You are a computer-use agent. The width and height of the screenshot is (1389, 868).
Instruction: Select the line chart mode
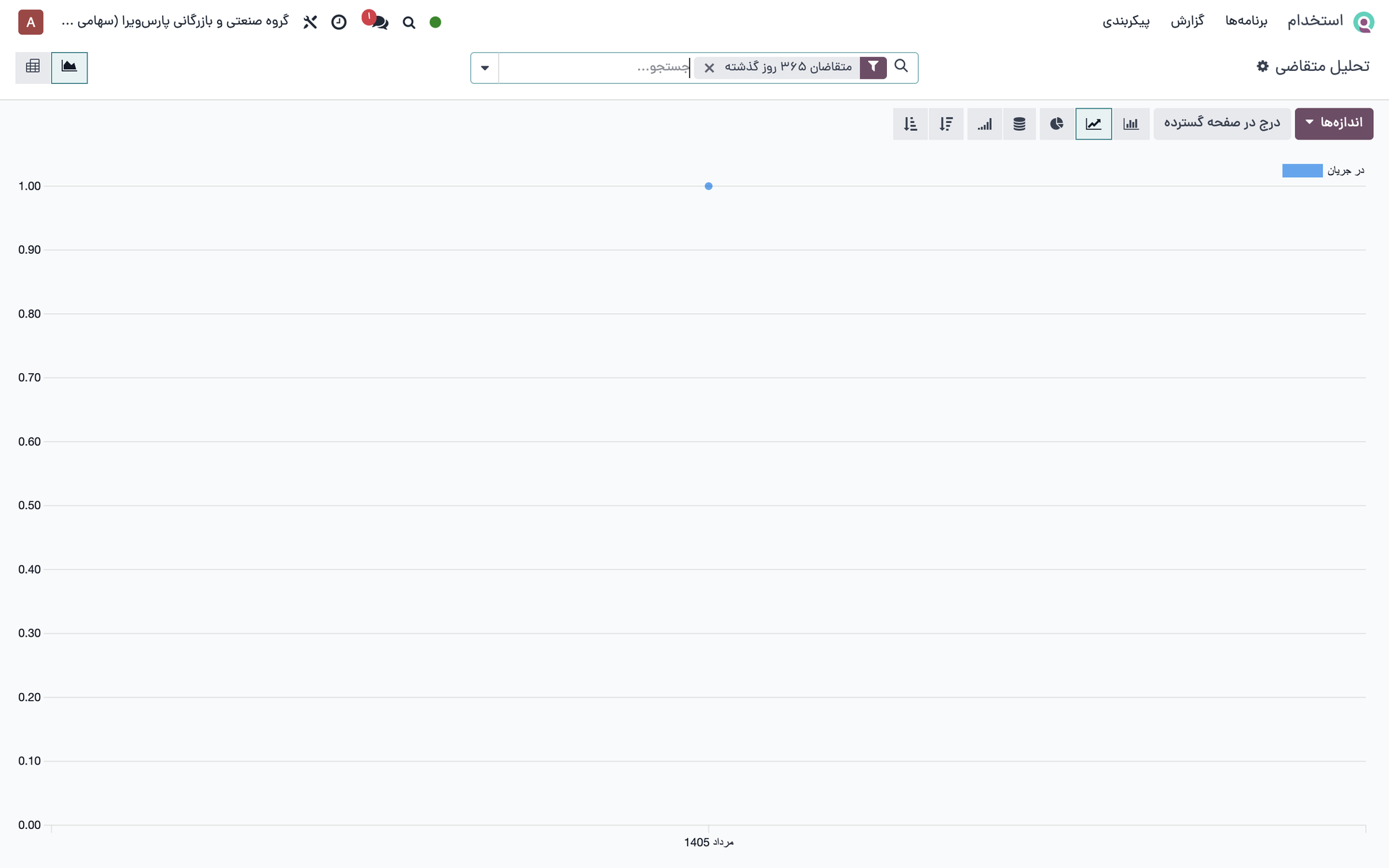click(x=1094, y=124)
